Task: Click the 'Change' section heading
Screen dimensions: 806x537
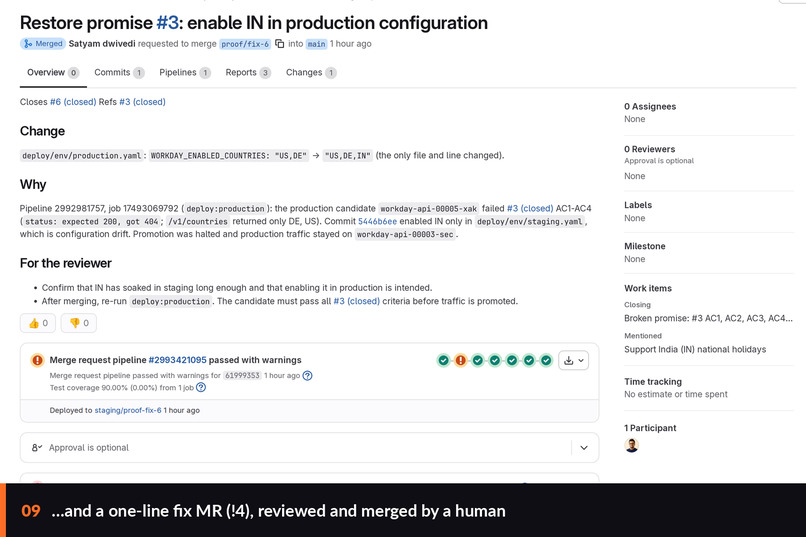Action: coord(42,131)
